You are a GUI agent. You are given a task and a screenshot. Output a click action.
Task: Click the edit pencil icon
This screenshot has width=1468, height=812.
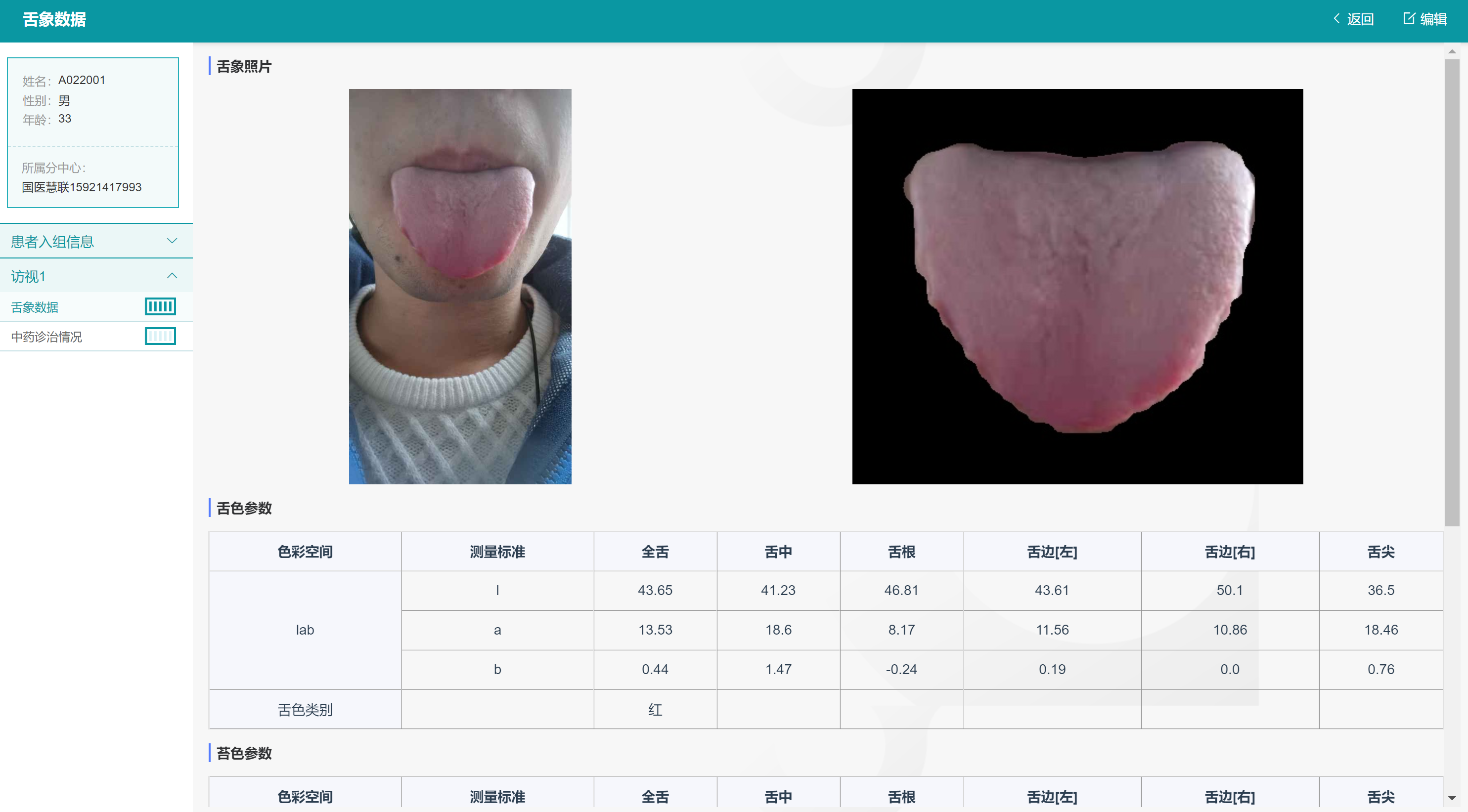click(x=1408, y=19)
